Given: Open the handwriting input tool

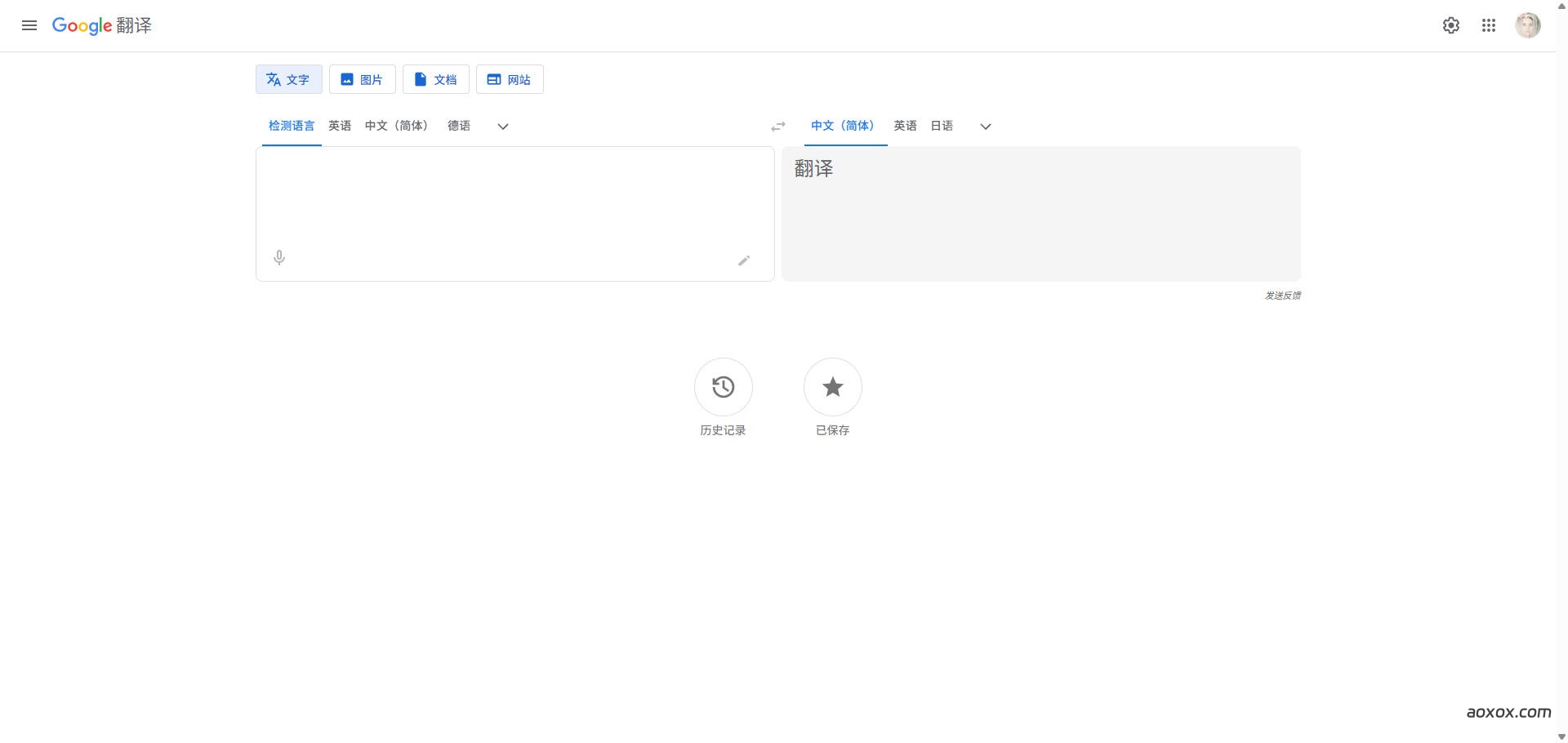Looking at the screenshot, I should point(744,260).
